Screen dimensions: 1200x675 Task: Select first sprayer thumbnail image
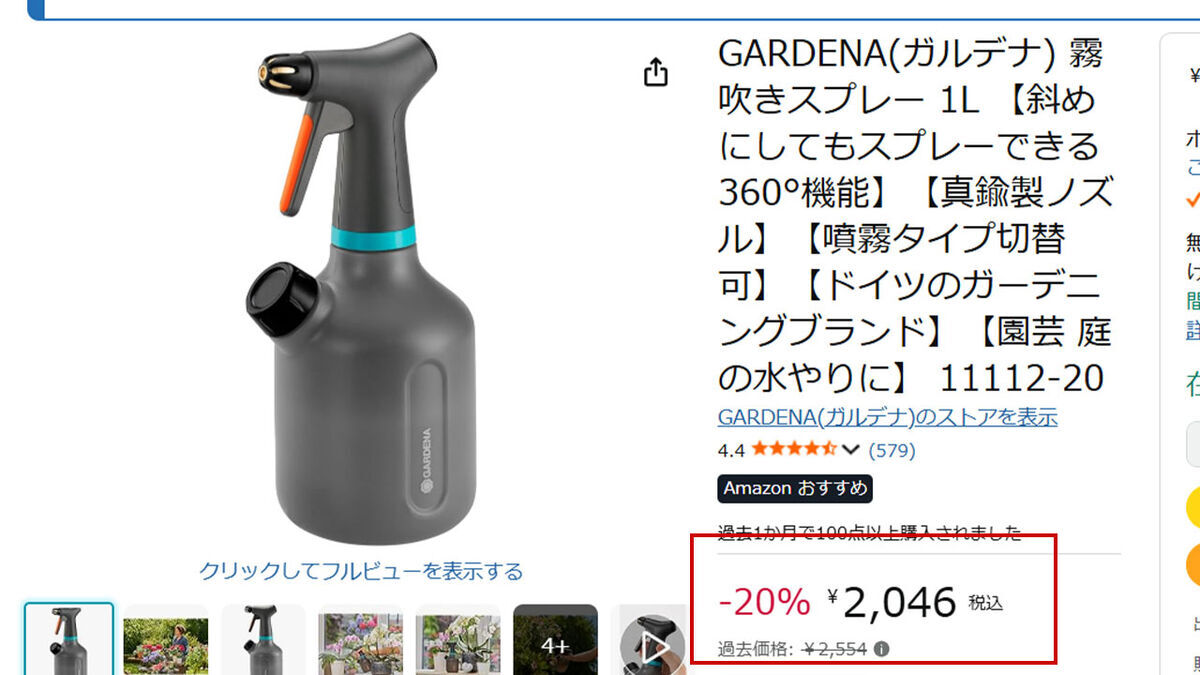(x=69, y=639)
